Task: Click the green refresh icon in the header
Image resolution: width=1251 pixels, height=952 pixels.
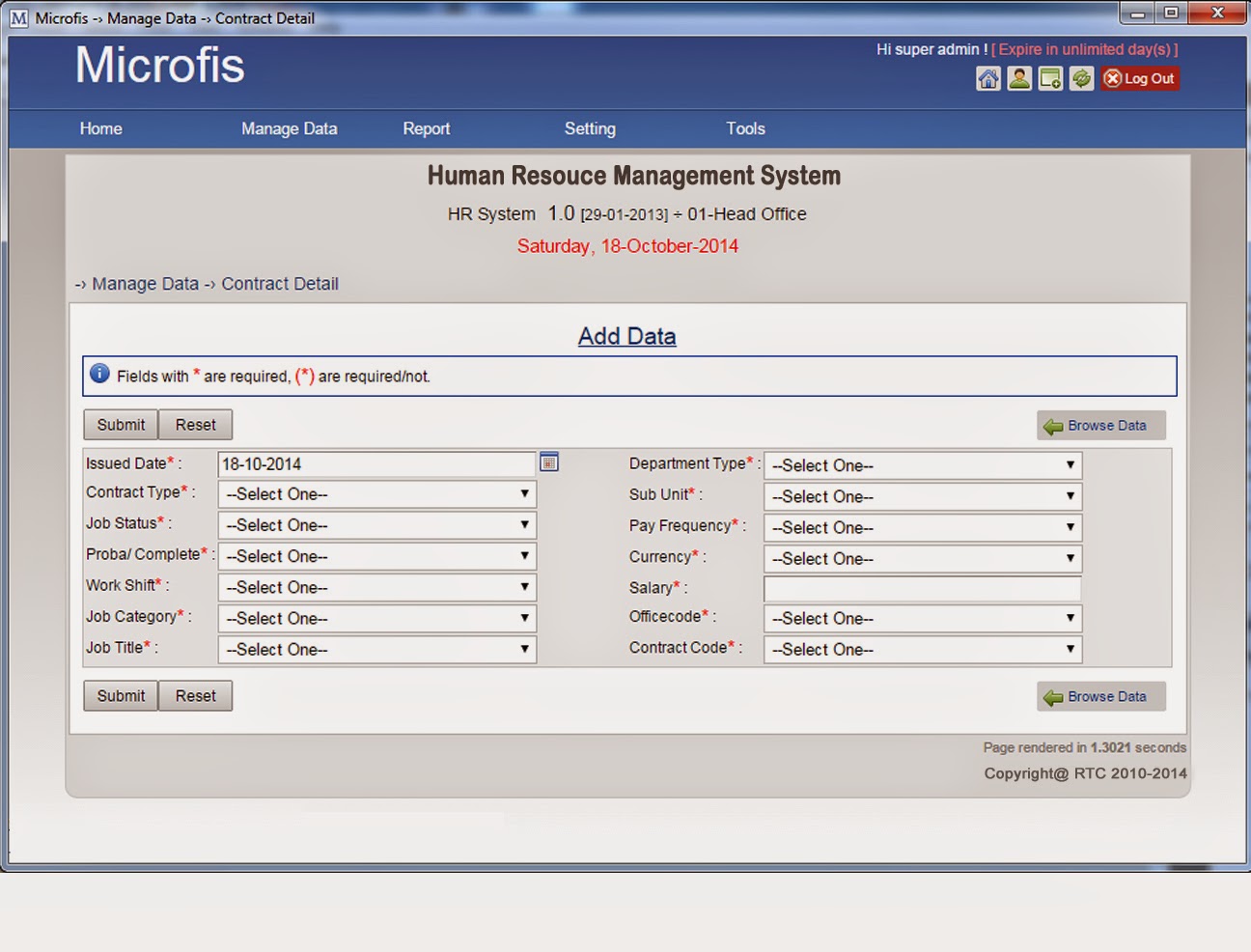Action: tap(1081, 78)
